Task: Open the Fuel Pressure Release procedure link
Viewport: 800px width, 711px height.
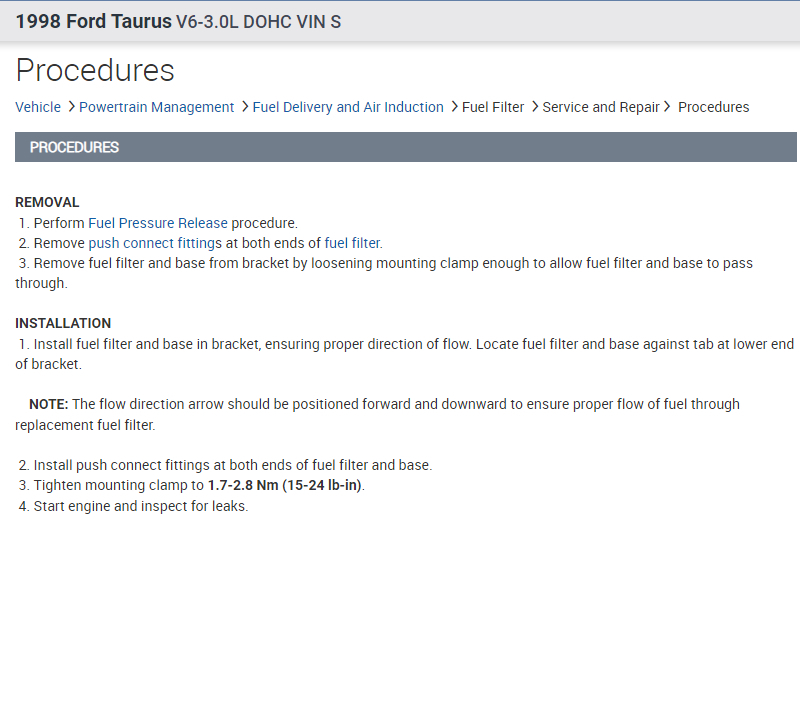Action: point(158,223)
